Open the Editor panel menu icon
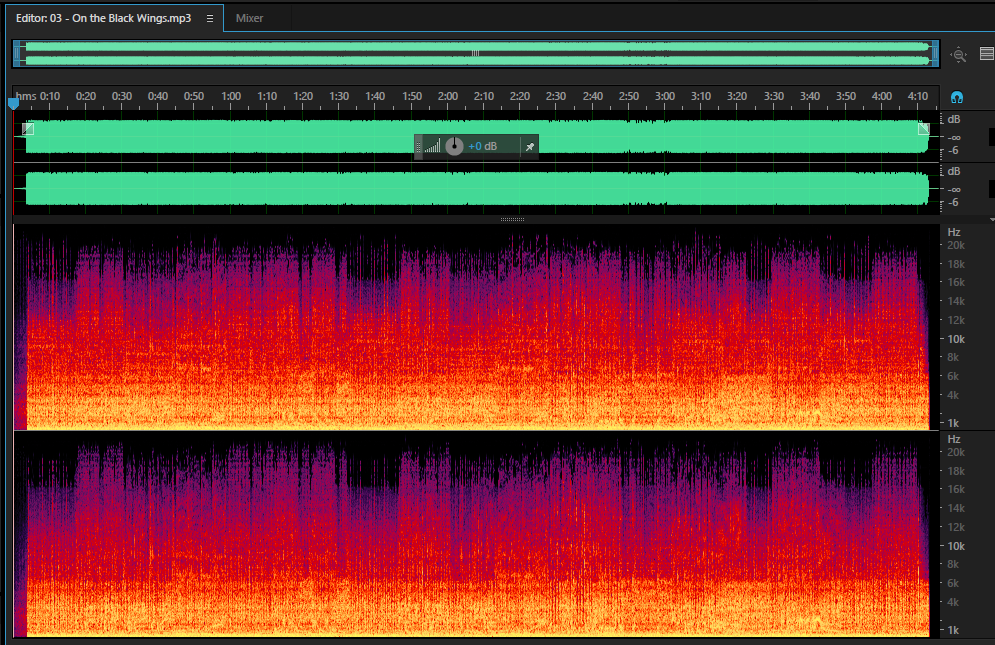This screenshot has width=995, height=645. 210,18
